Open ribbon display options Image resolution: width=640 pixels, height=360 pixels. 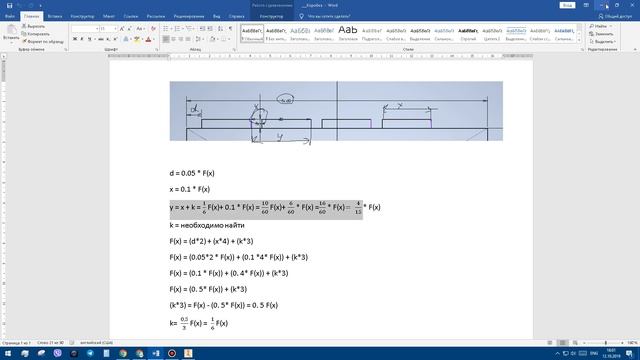tap(586, 5)
